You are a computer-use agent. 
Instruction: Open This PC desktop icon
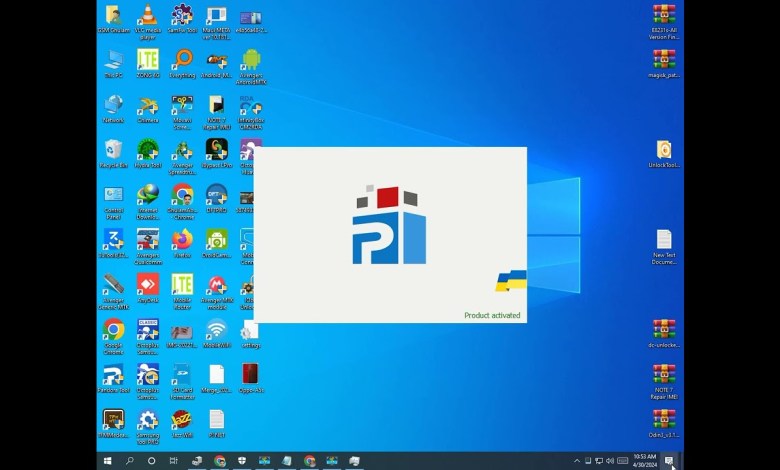pyautogui.click(x=113, y=61)
